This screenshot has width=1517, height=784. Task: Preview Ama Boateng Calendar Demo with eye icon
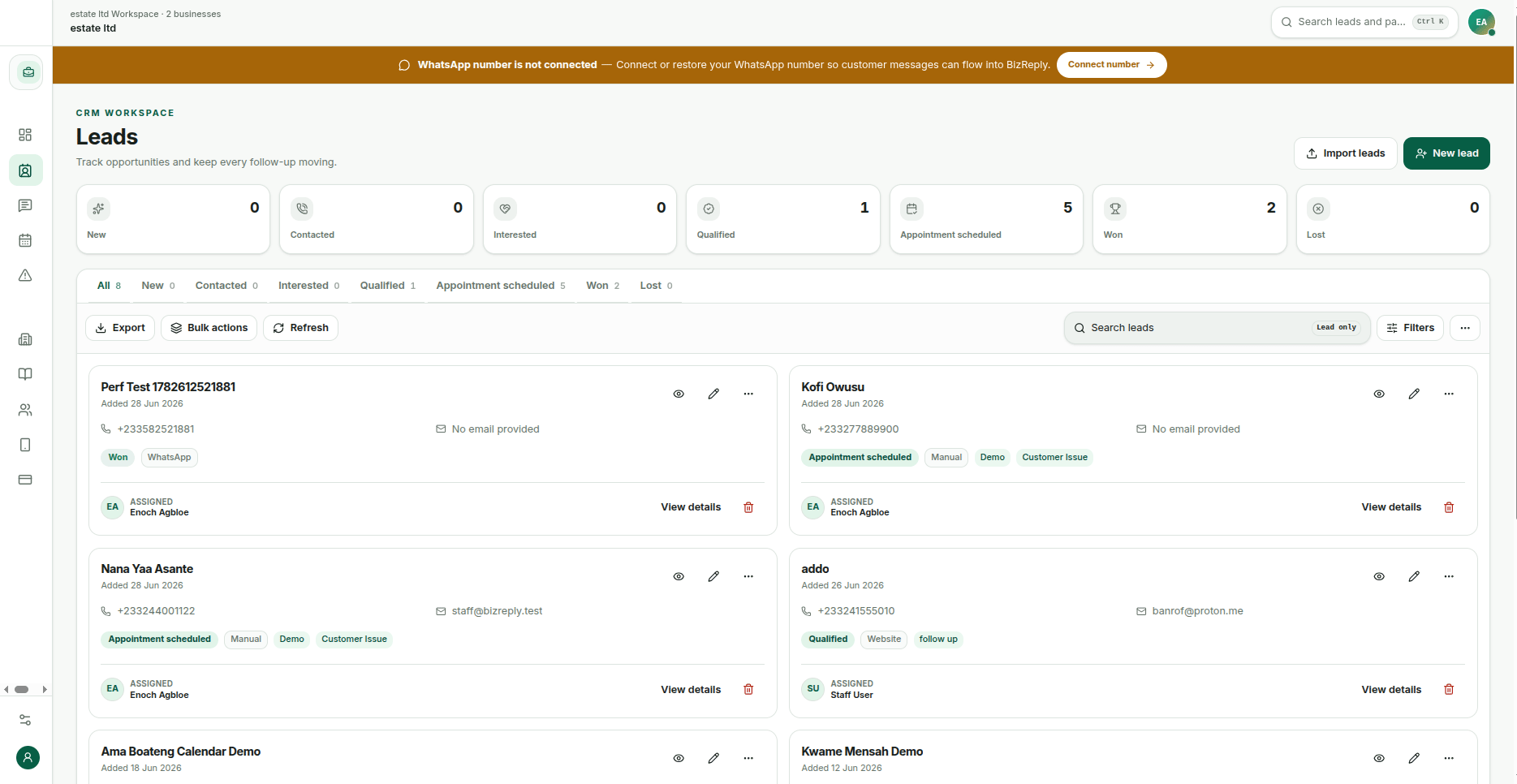click(679, 758)
